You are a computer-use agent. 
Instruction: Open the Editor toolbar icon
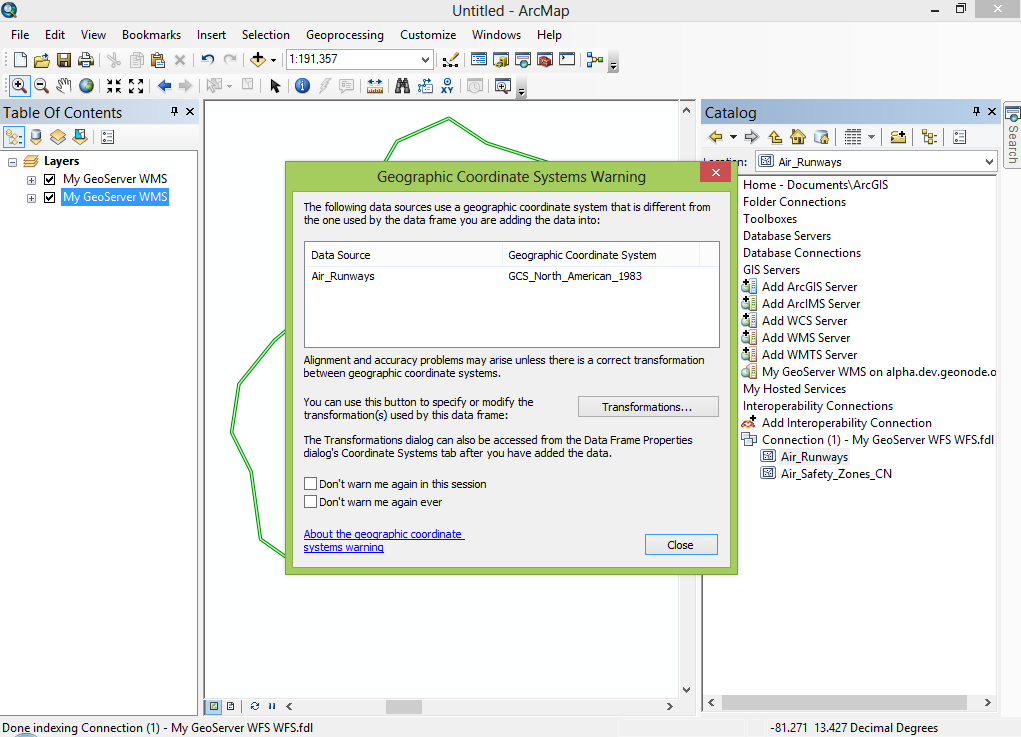click(x=451, y=60)
